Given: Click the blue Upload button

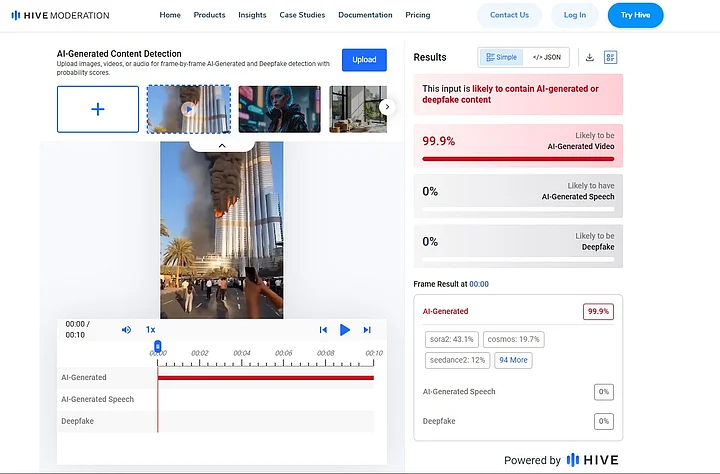Looking at the screenshot, I should click(364, 59).
